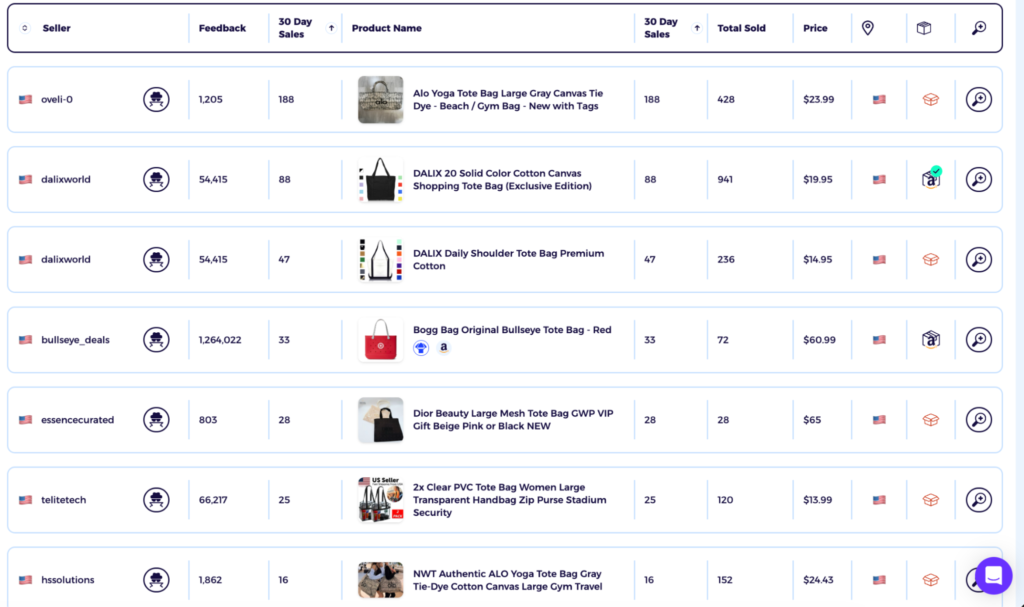
Task: Open spy icon for telitetech
Action: point(156,500)
